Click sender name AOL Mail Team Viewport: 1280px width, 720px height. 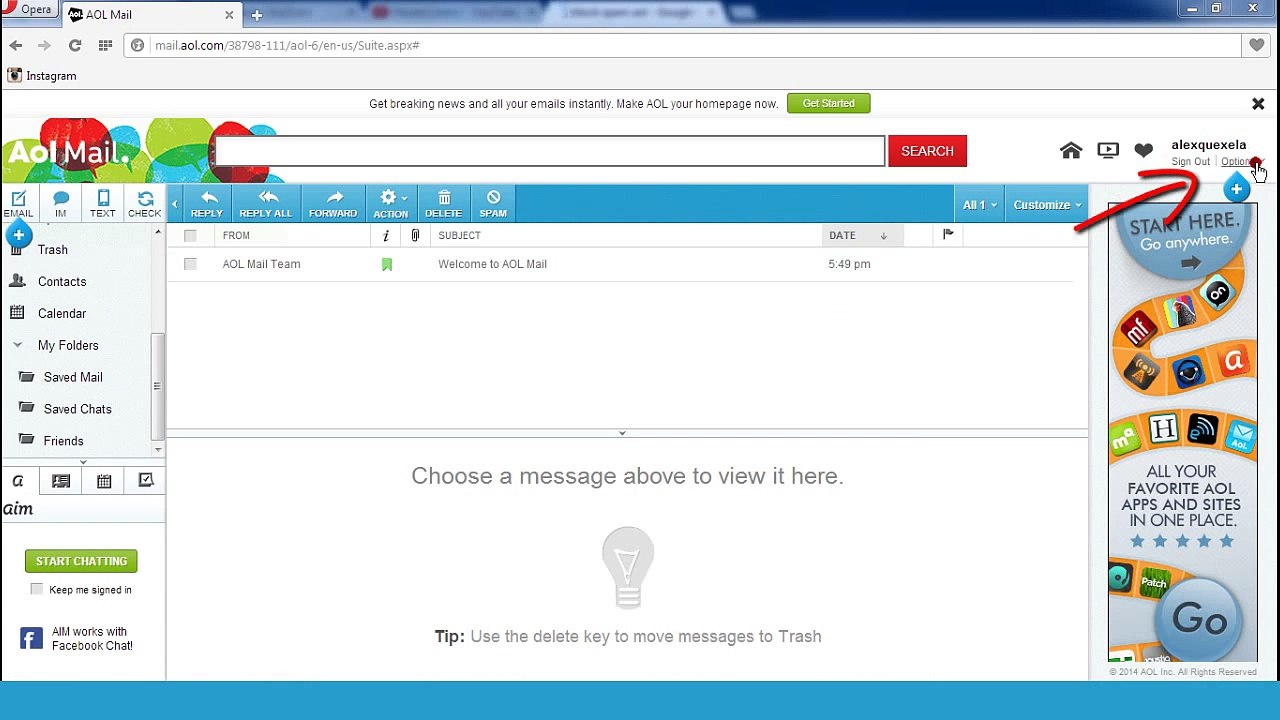(x=261, y=264)
